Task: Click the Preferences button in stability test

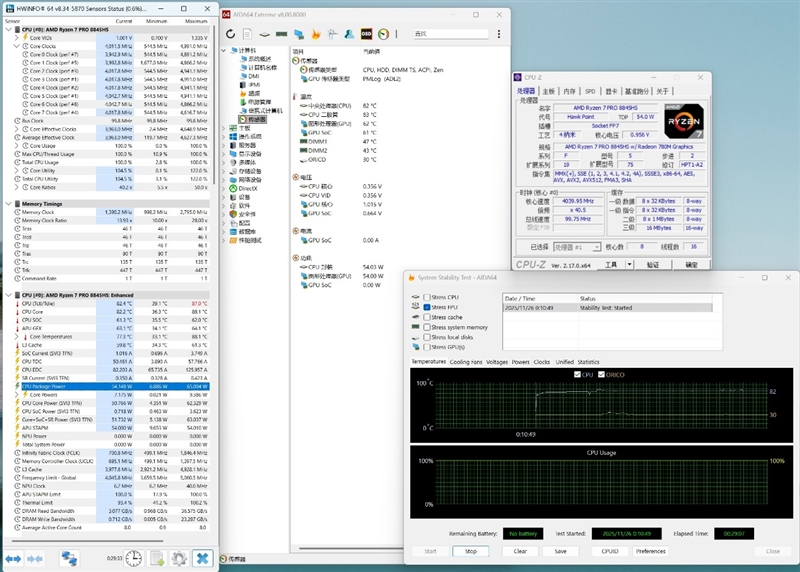Action: (650, 551)
